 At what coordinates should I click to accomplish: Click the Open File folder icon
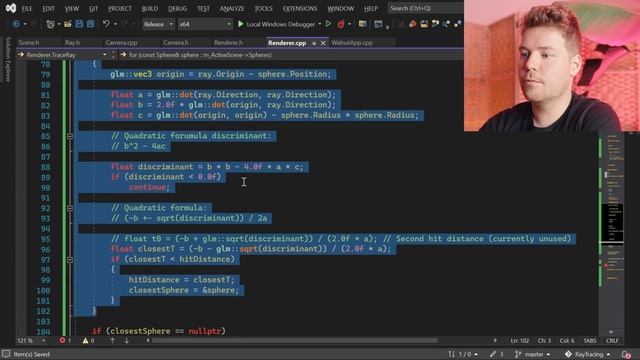pyautogui.click(x=68, y=24)
